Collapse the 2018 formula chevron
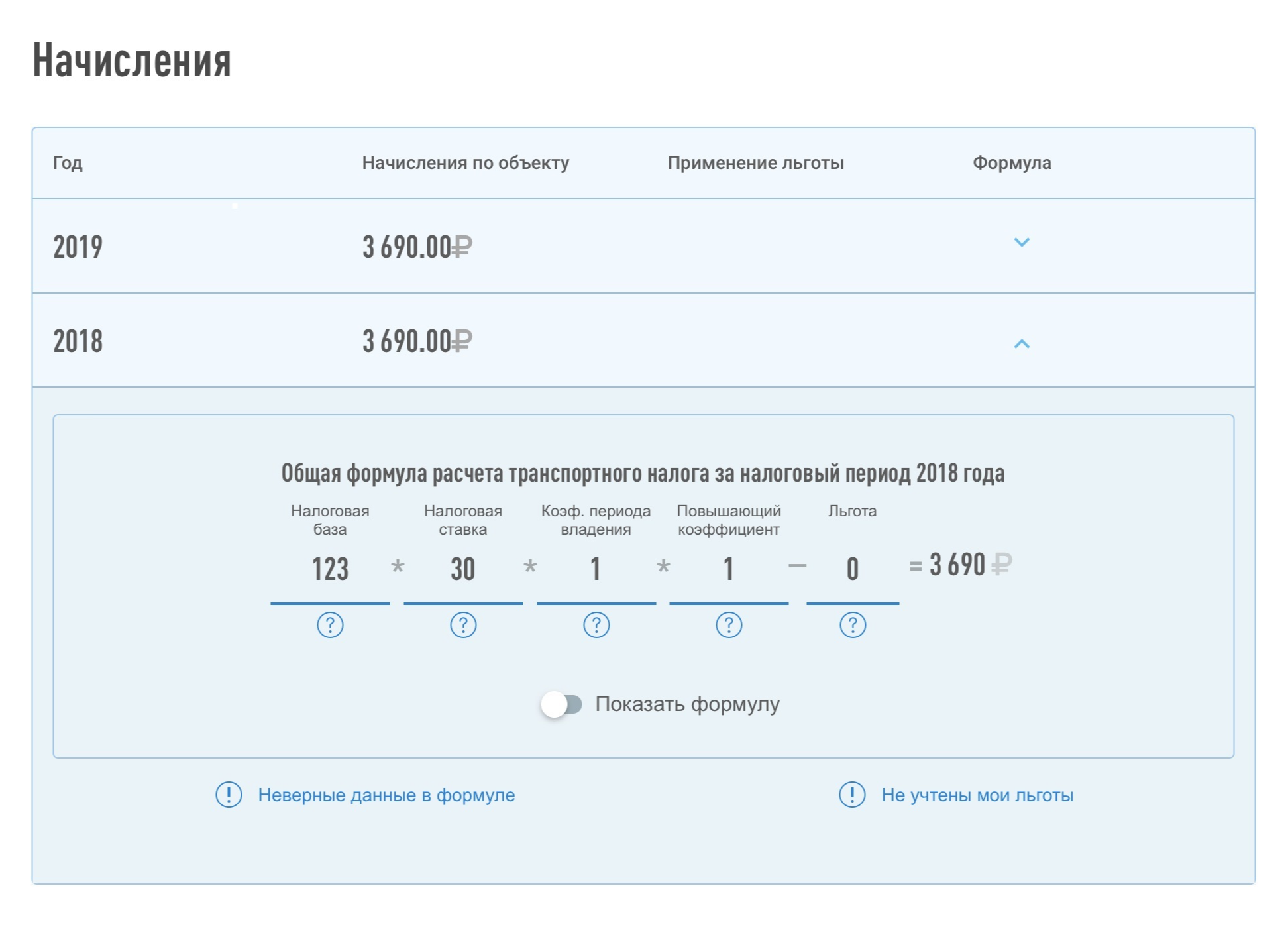The width and height of the screenshot is (1288, 941). [1022, 343]
